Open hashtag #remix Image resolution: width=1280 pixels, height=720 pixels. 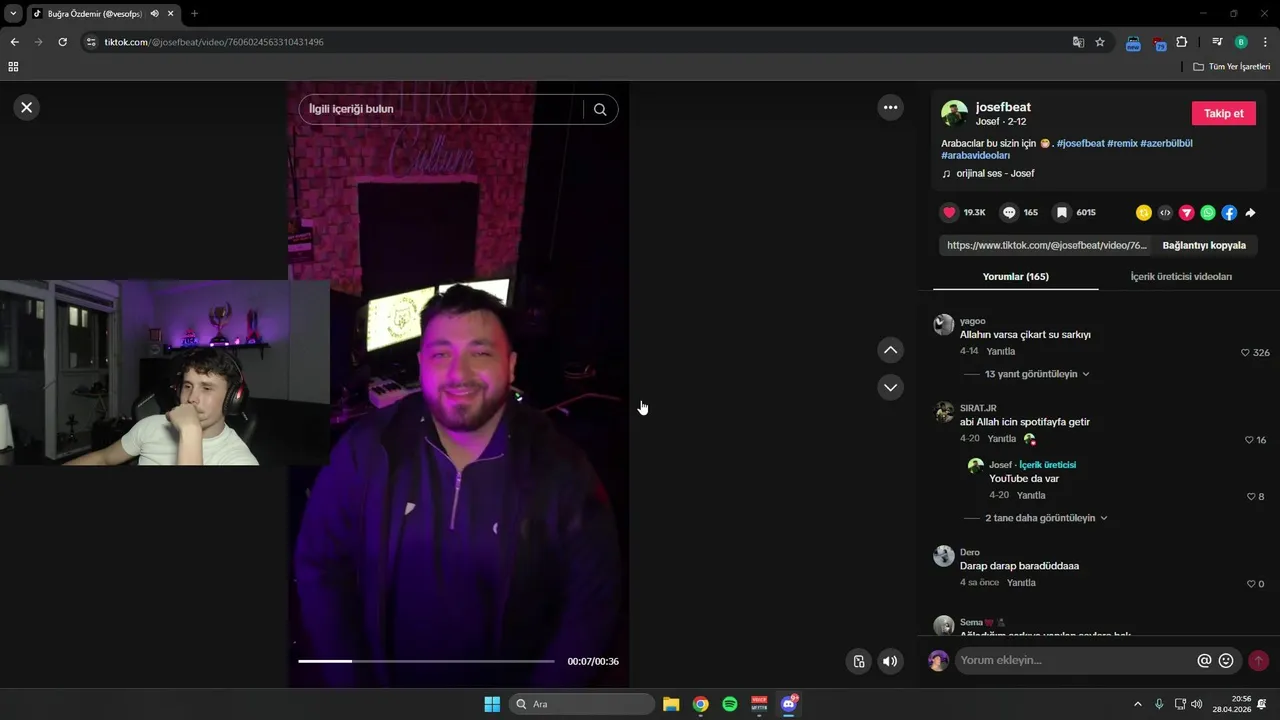click(1122, 143)
